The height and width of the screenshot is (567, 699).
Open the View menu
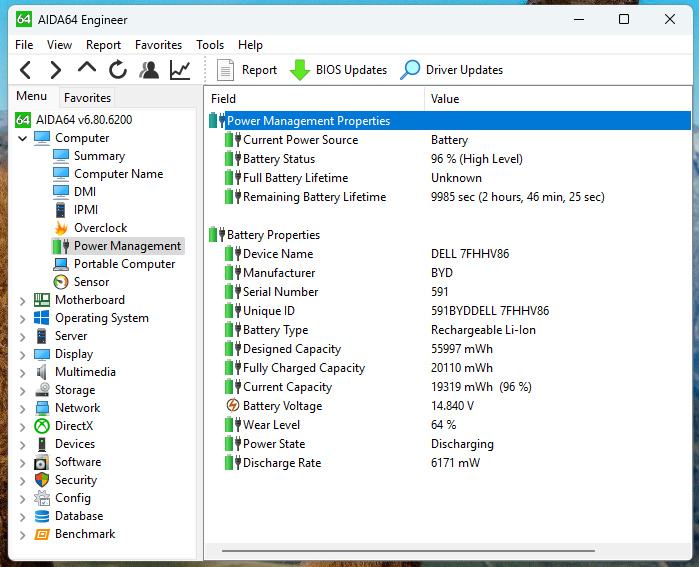(59, 45)
